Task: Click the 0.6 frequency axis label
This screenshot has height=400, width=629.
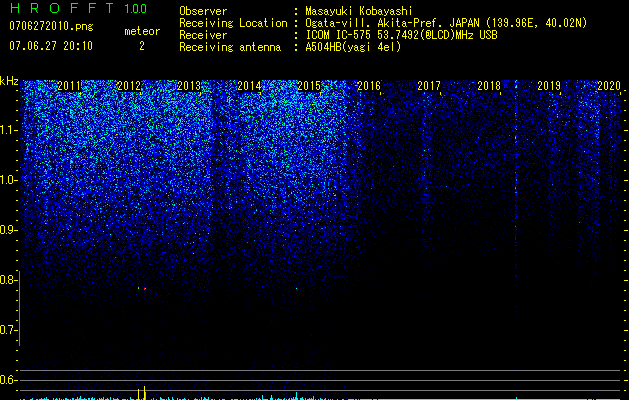Action: point(8,380)
